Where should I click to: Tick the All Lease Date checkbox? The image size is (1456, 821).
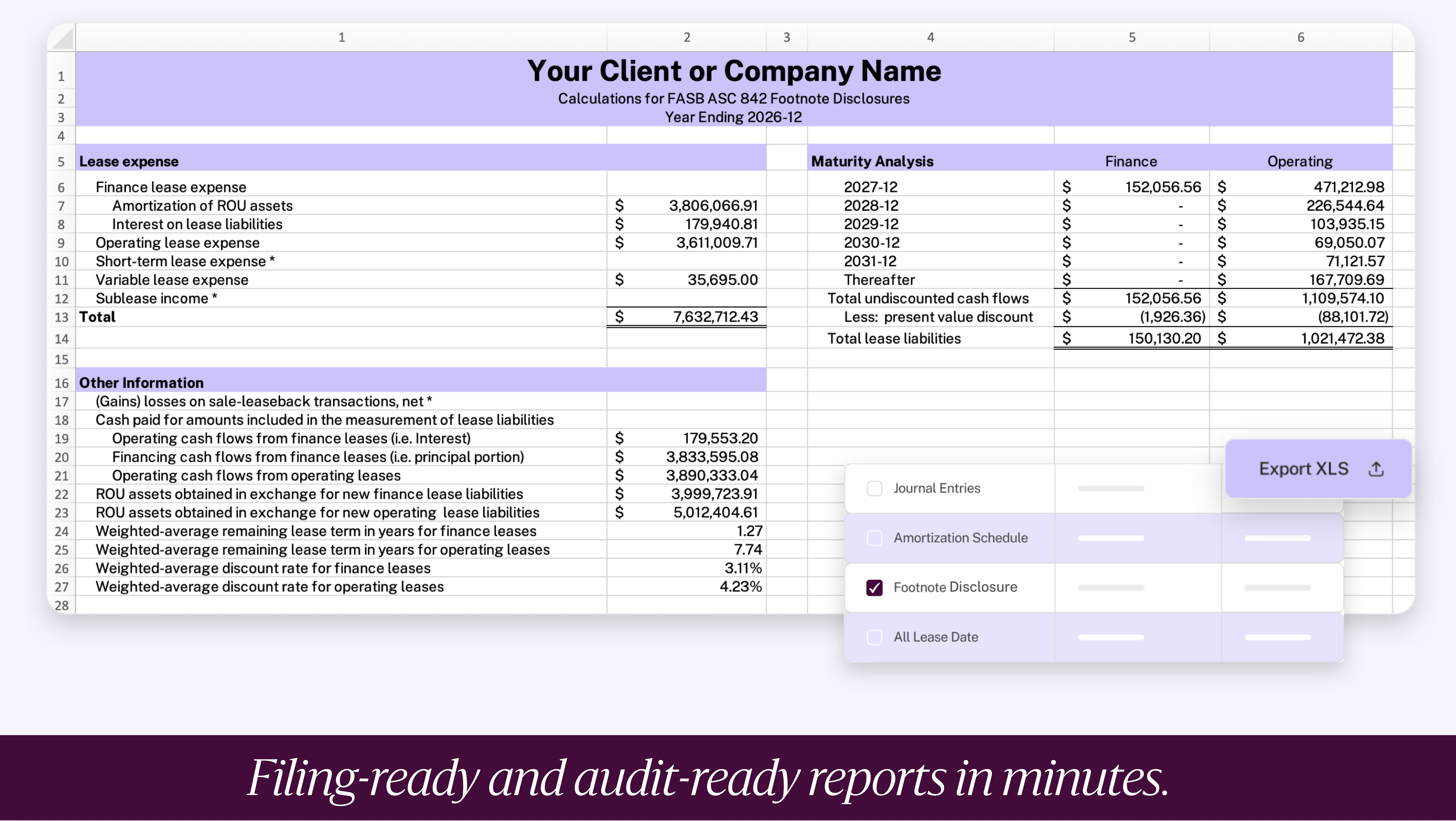874,637
